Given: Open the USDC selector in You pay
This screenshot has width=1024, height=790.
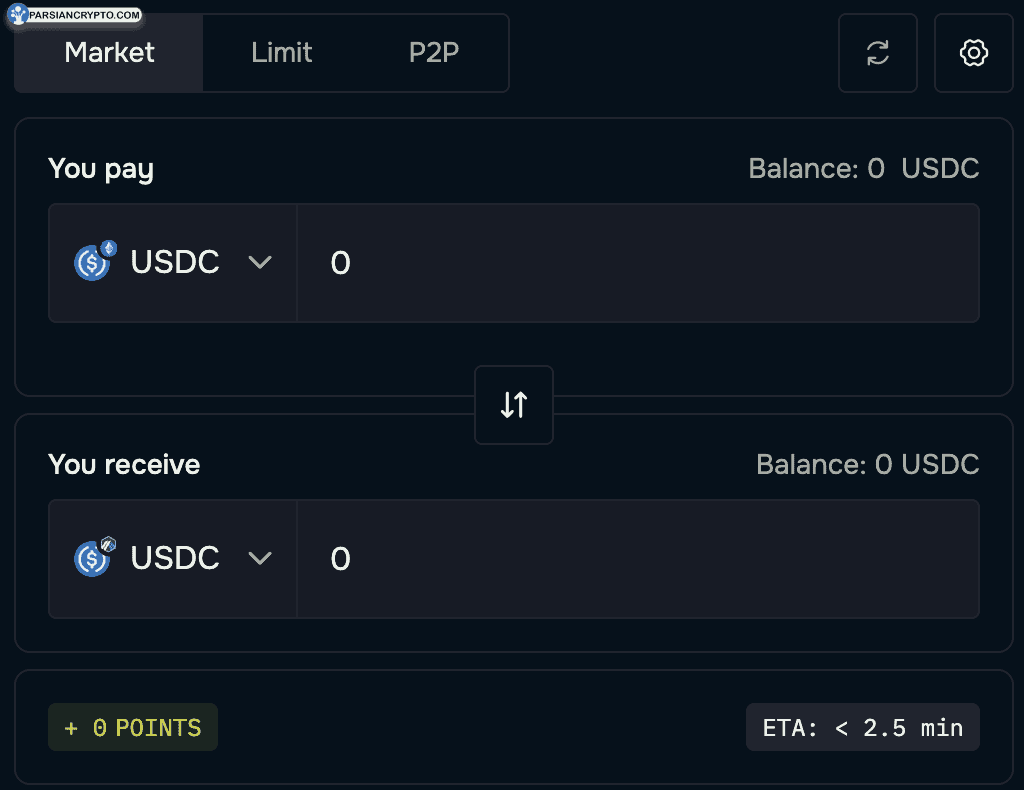Looking at the screenshot, I should (x=173, y=263).
